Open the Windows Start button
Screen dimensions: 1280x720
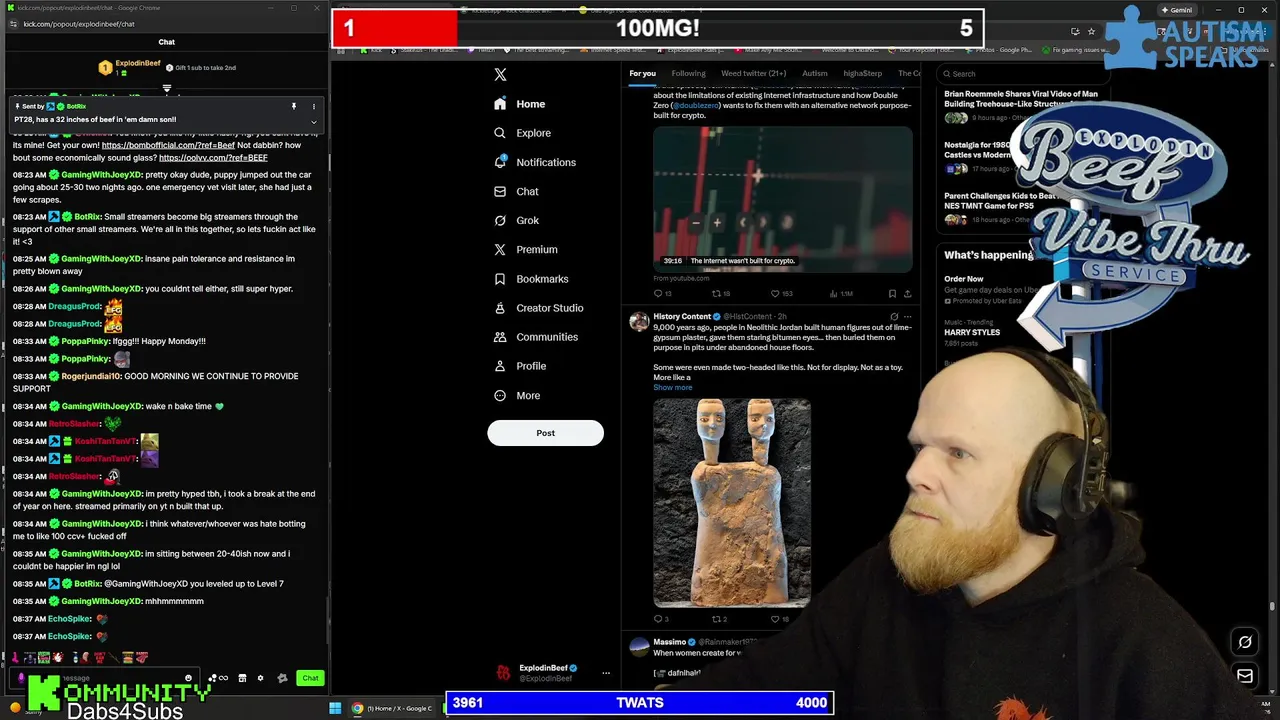click(335, 708)
